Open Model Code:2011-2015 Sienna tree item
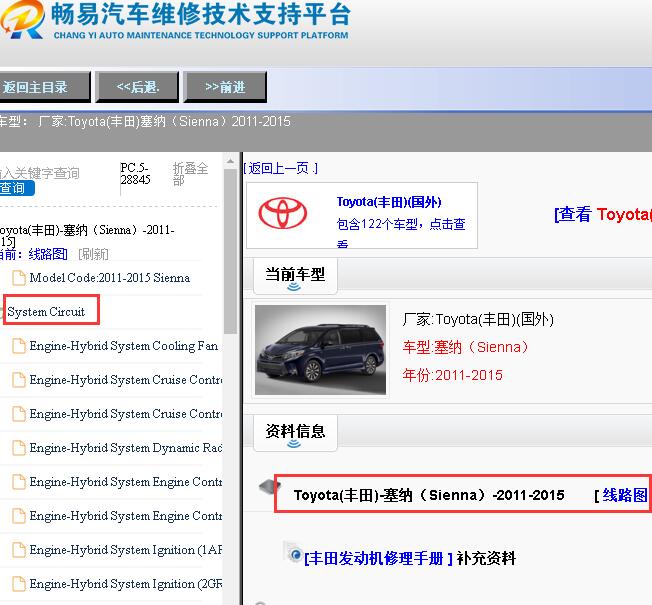The width and height of the screenshot is (652, 605). tap(110, 278)
